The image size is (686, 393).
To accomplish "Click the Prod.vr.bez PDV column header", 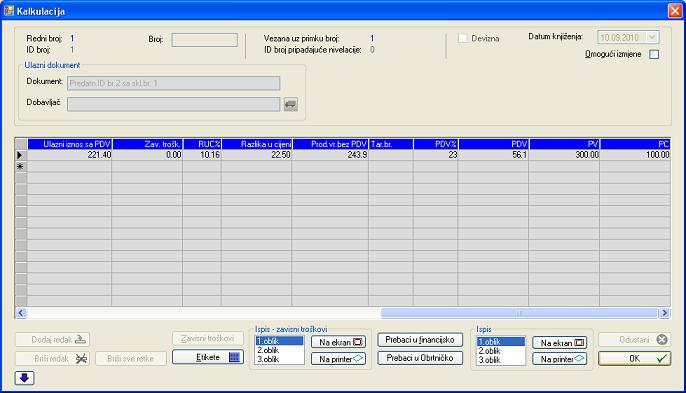I will click(x=330, y=144).
